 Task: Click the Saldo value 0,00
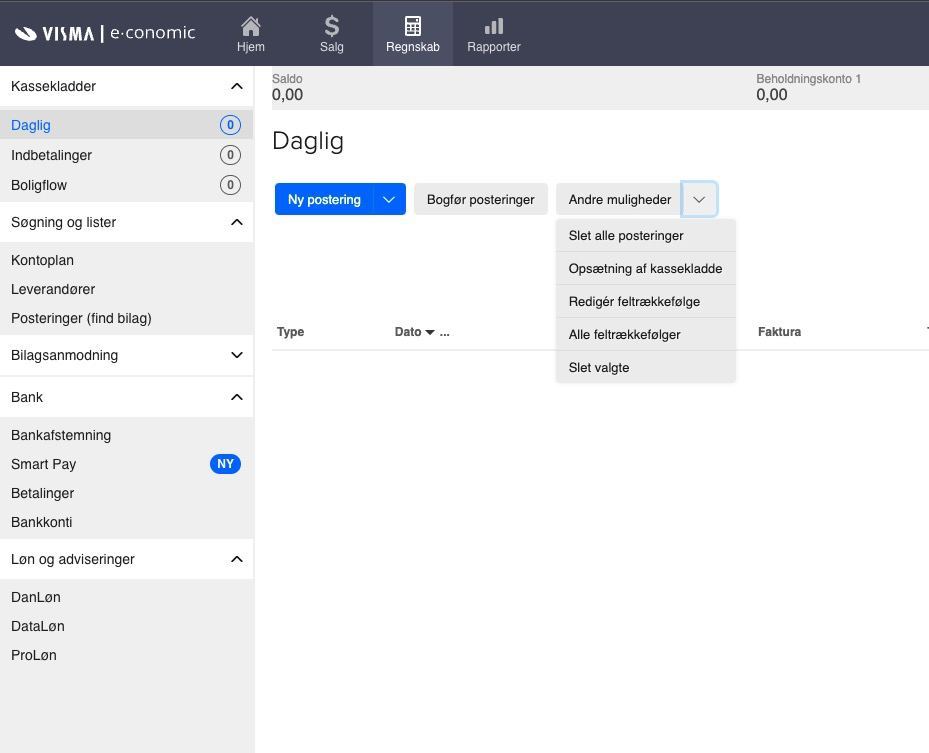tap(287, 95)
